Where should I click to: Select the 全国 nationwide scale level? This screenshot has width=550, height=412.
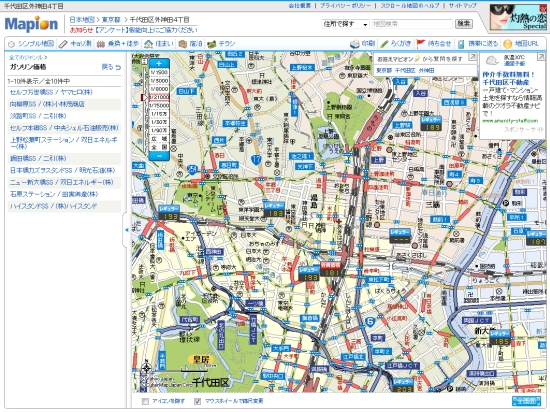point(159,147)
